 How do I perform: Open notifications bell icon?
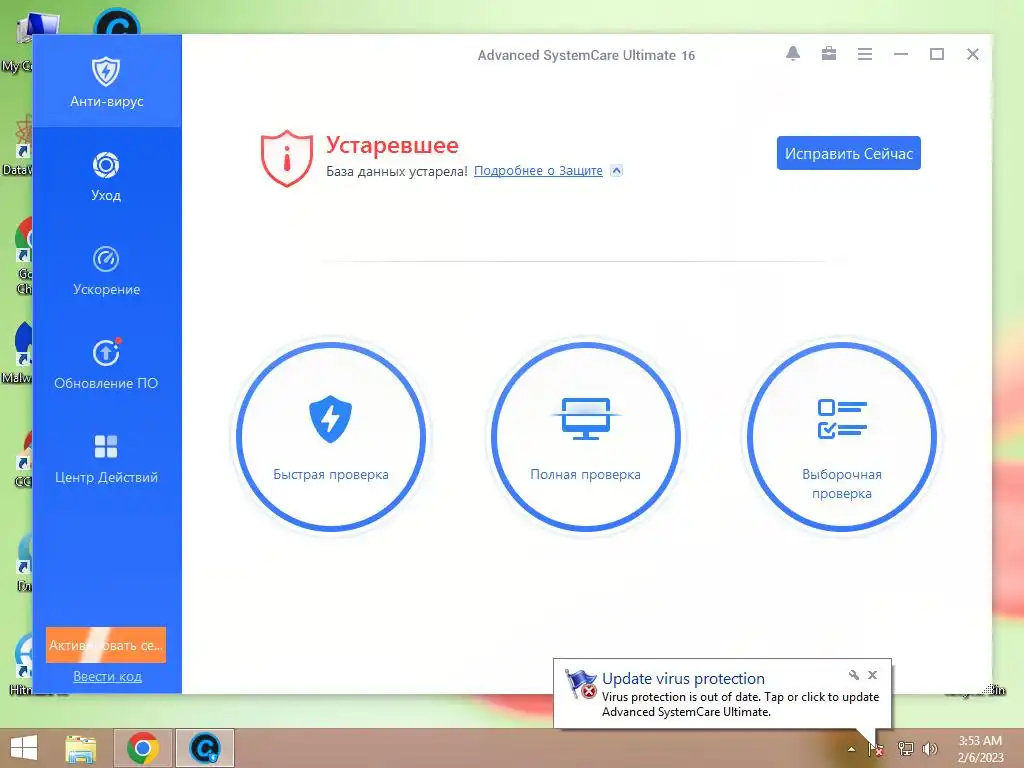(x=793, y=54)
